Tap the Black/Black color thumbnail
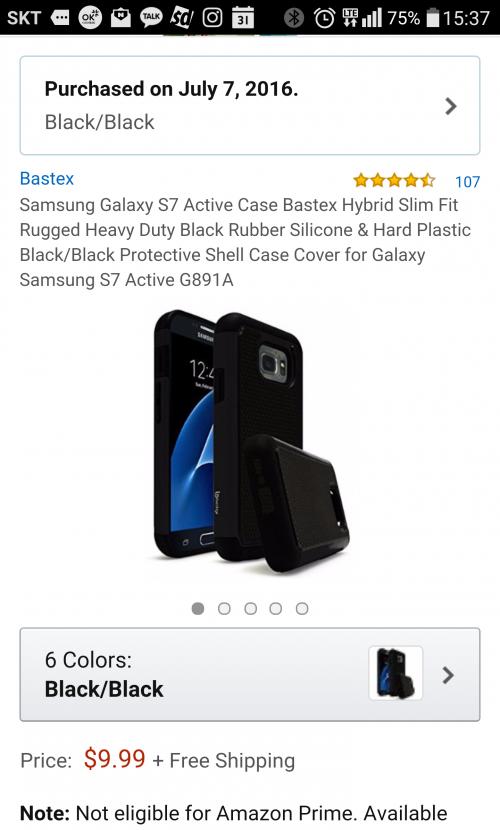Image resolution: width=500 pixels, height=830 pixels. [x=396, y=673]
